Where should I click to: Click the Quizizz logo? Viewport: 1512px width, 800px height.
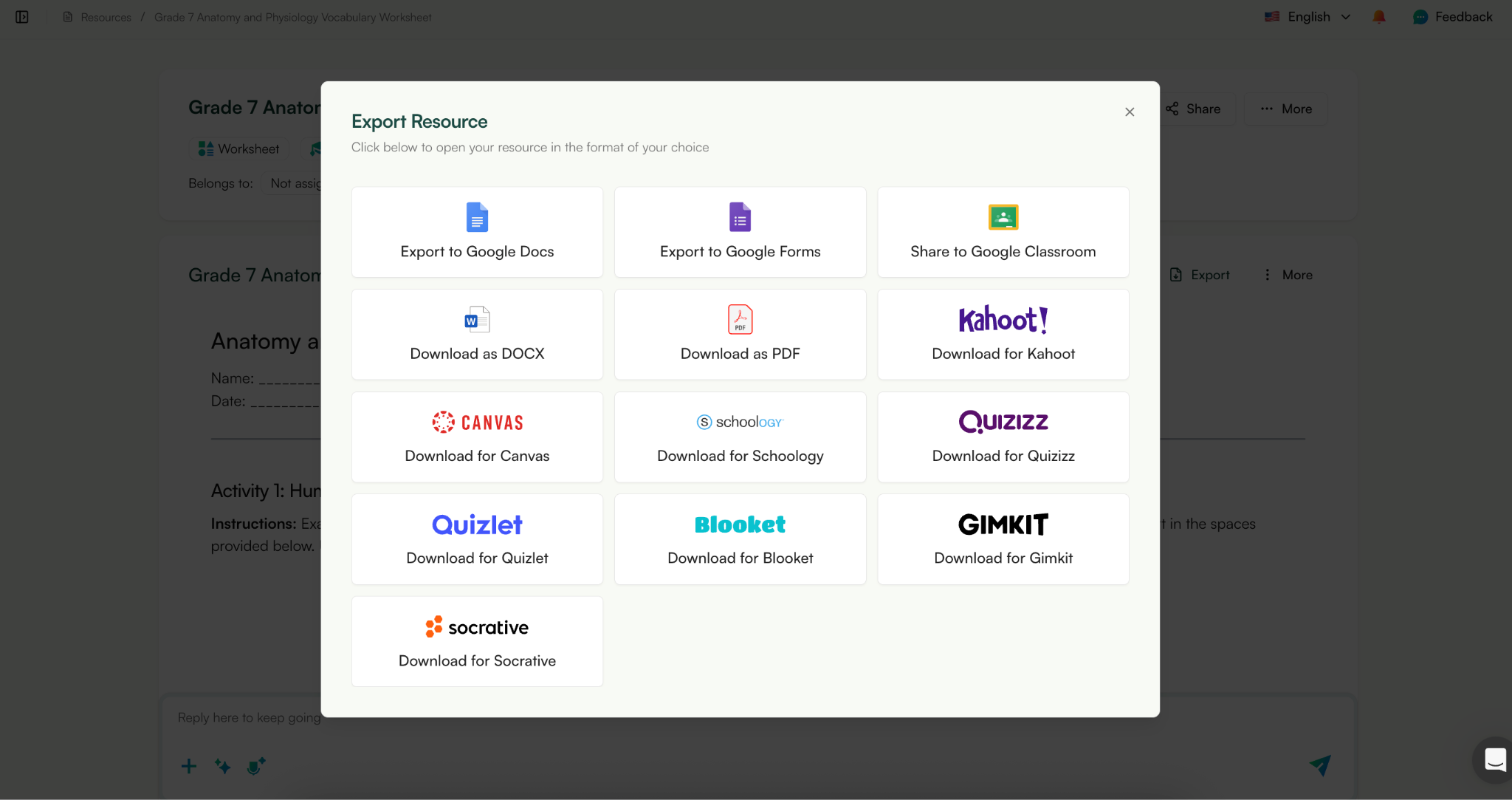pyautogui.click(x=1002, y=421)
